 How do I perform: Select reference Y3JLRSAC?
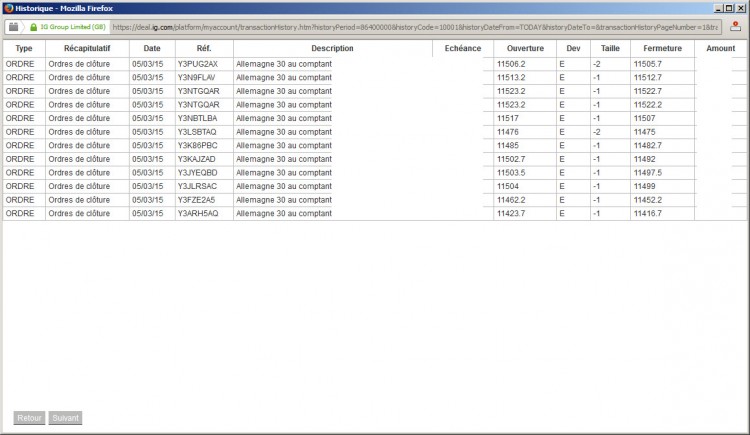tap(197, 186)
